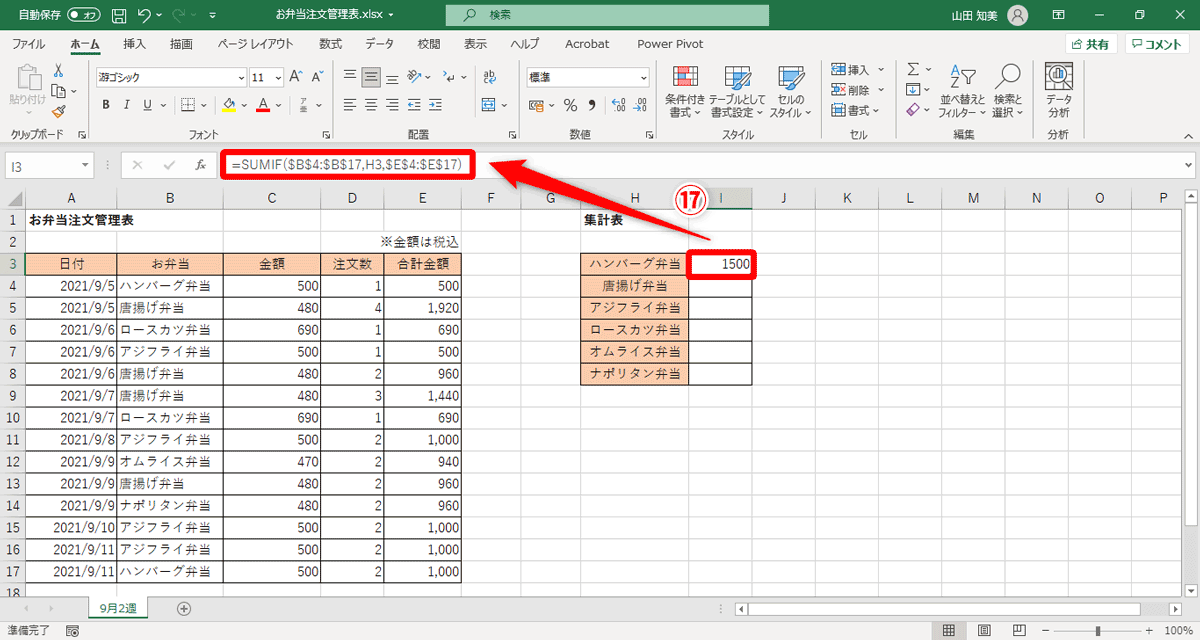This screenshot has height=640, width=1200.
Task: Click the zoom slider on status bar
Action: (x=1099, y=631)
